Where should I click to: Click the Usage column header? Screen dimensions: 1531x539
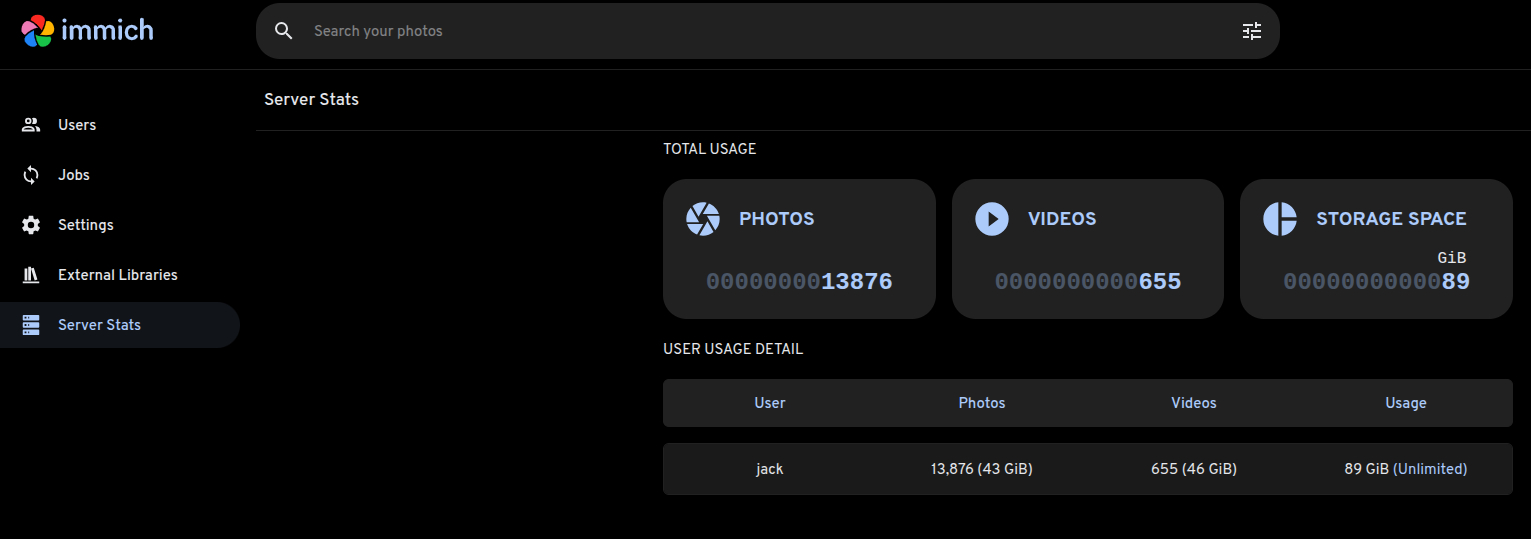(1405, 403)
